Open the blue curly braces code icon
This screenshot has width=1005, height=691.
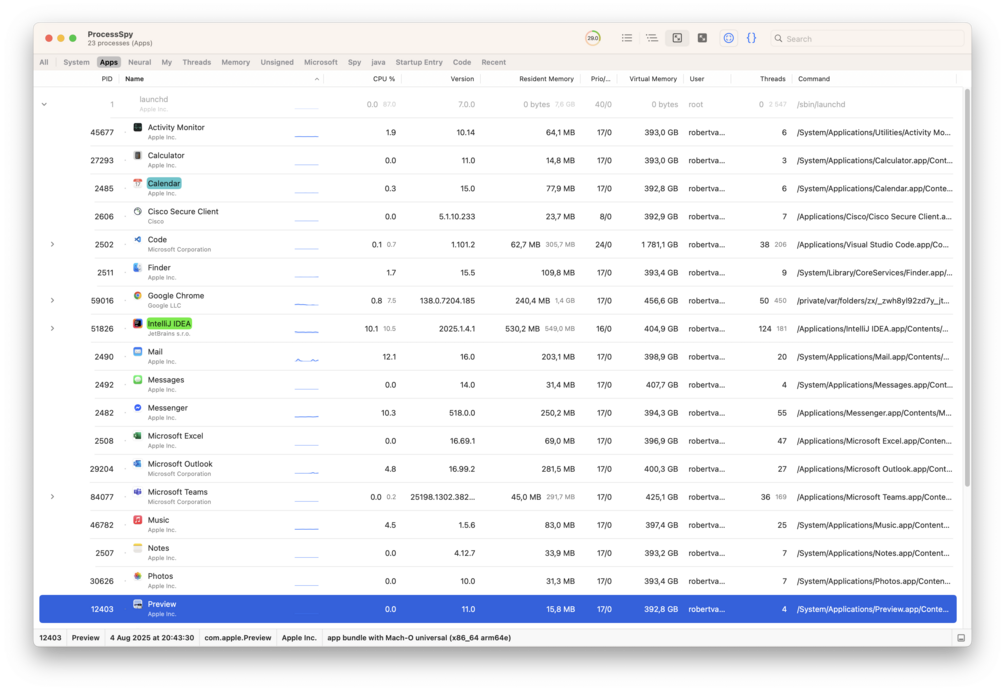click(751, 38)
